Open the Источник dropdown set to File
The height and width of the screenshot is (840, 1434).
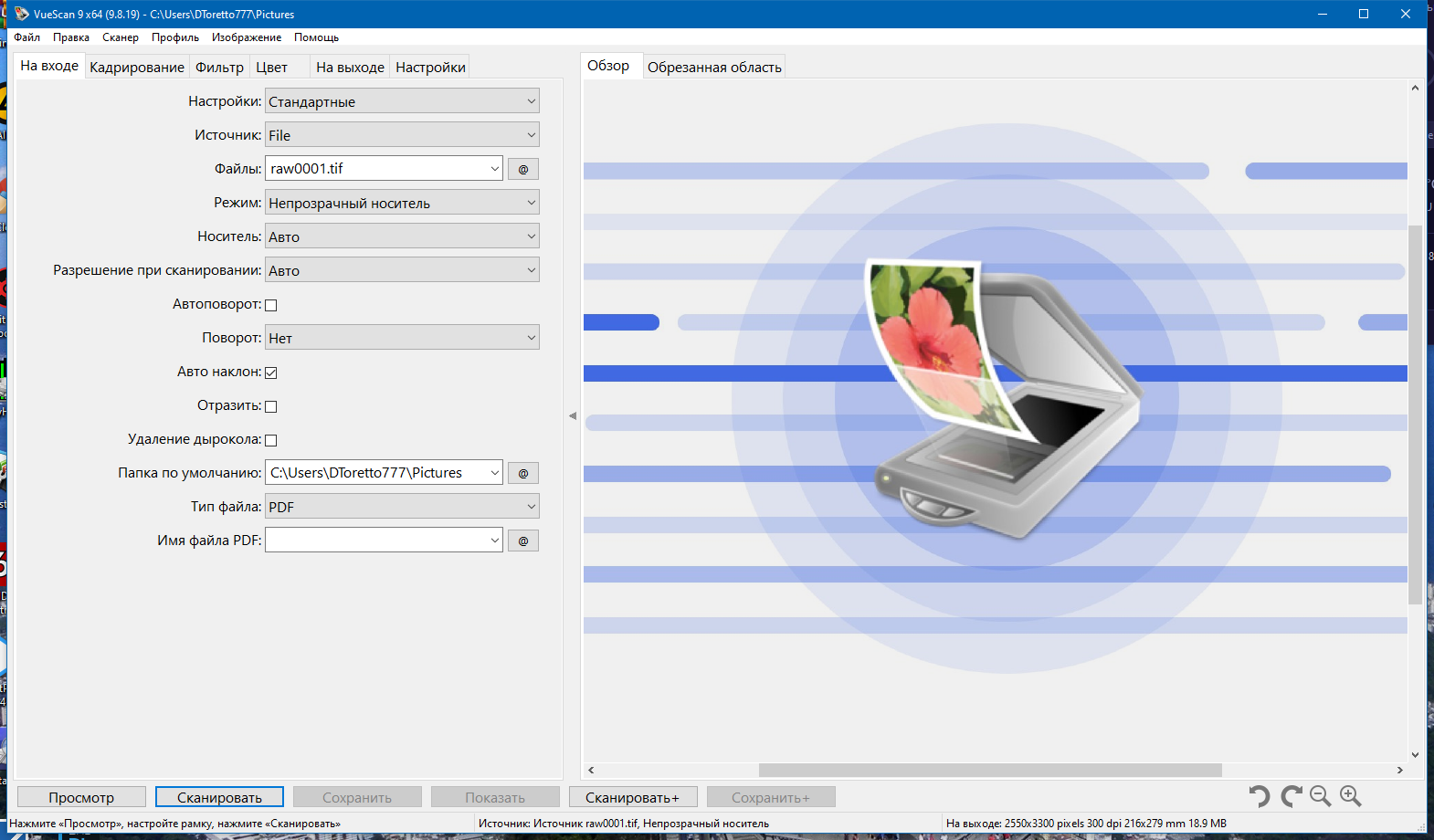pyautogui.click(x=402, y=135)
